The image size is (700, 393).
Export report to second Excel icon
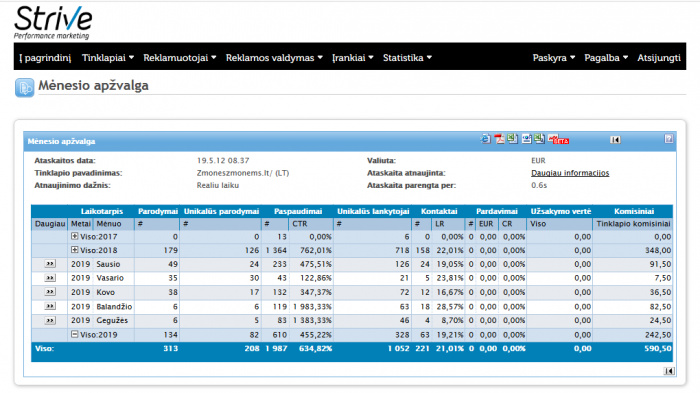[540, 139]
